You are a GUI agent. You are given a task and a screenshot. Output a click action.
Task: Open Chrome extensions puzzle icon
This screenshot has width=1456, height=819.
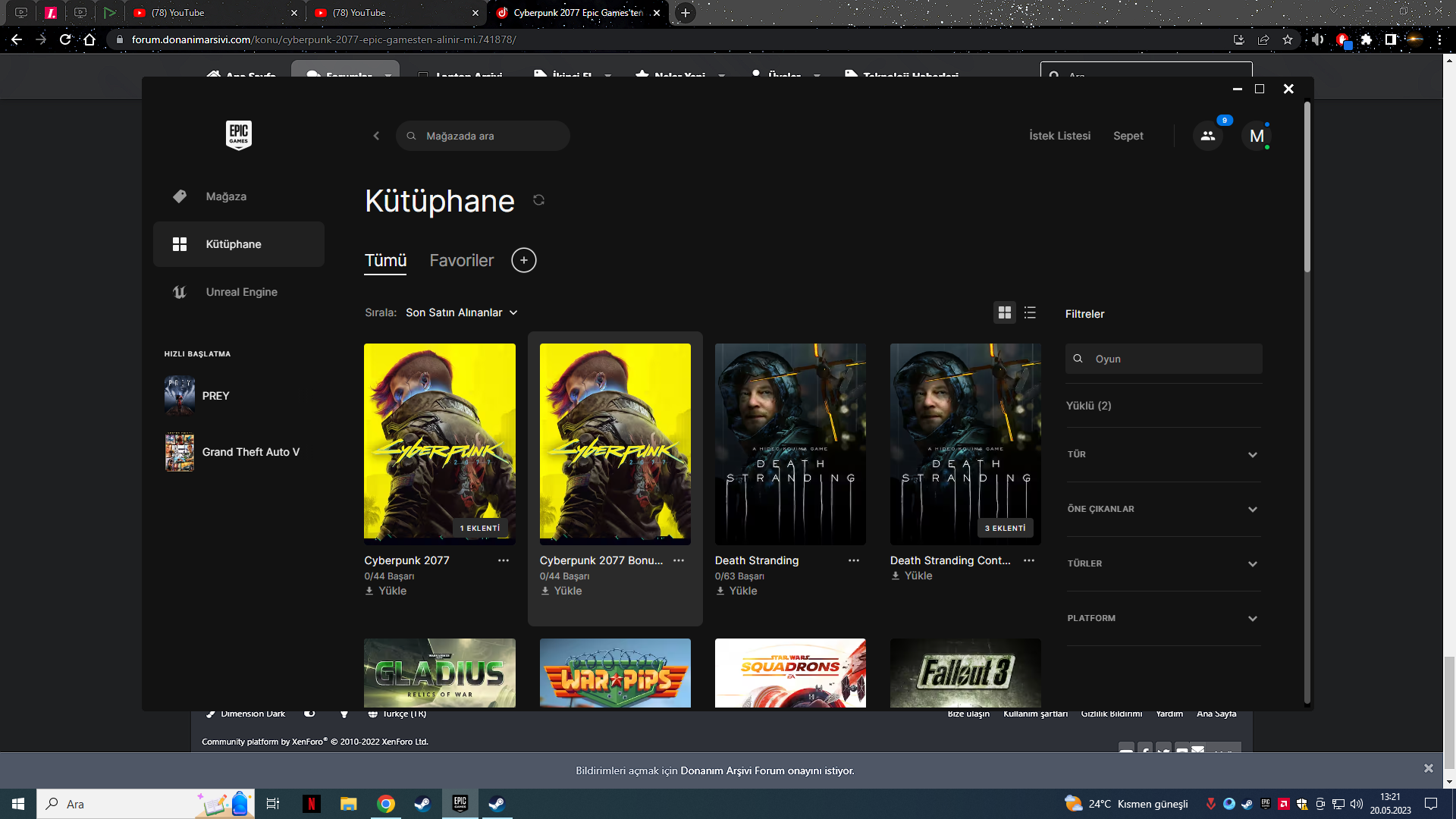point(1367,39)
